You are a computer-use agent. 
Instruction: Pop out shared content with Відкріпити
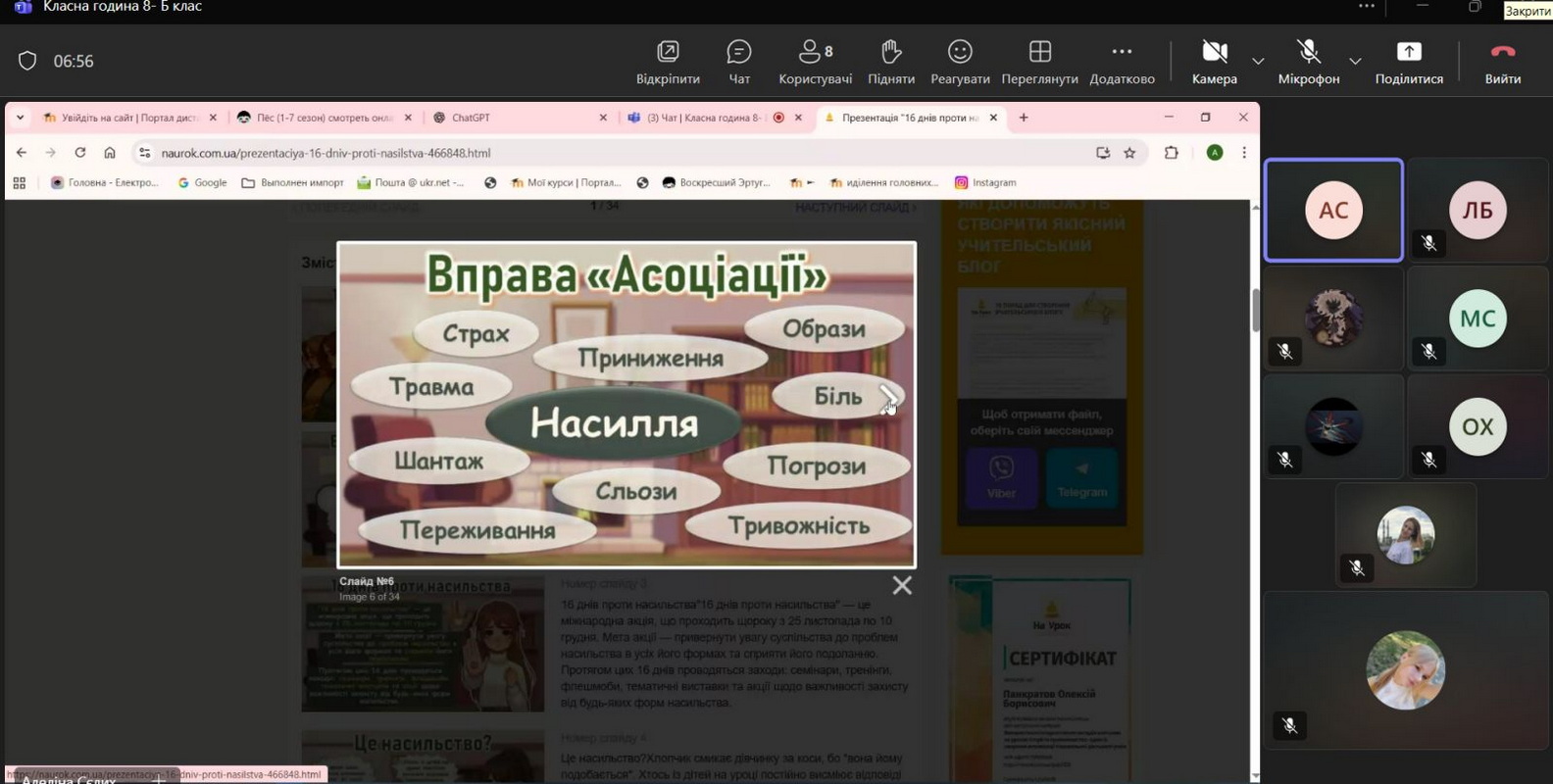coord(668,62)
